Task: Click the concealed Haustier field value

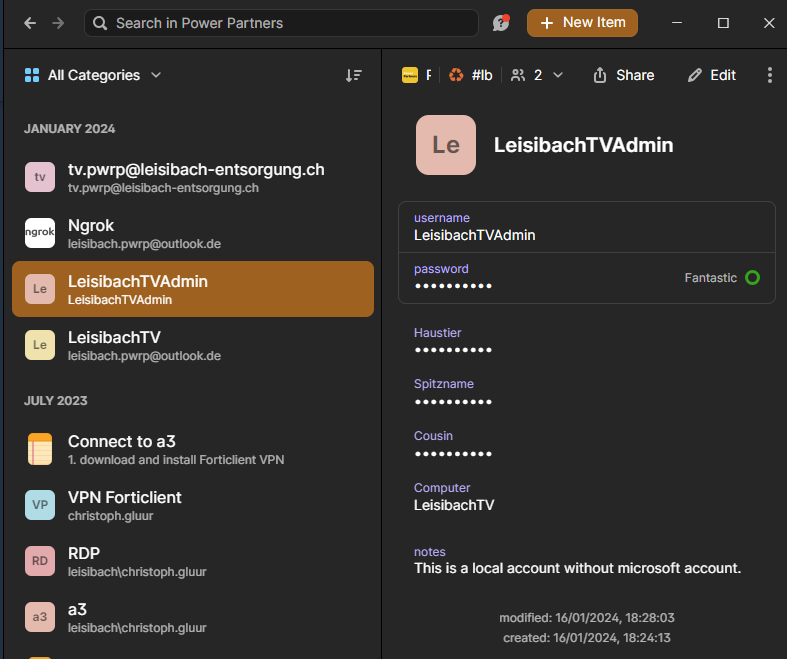Action: click(453, 350)
